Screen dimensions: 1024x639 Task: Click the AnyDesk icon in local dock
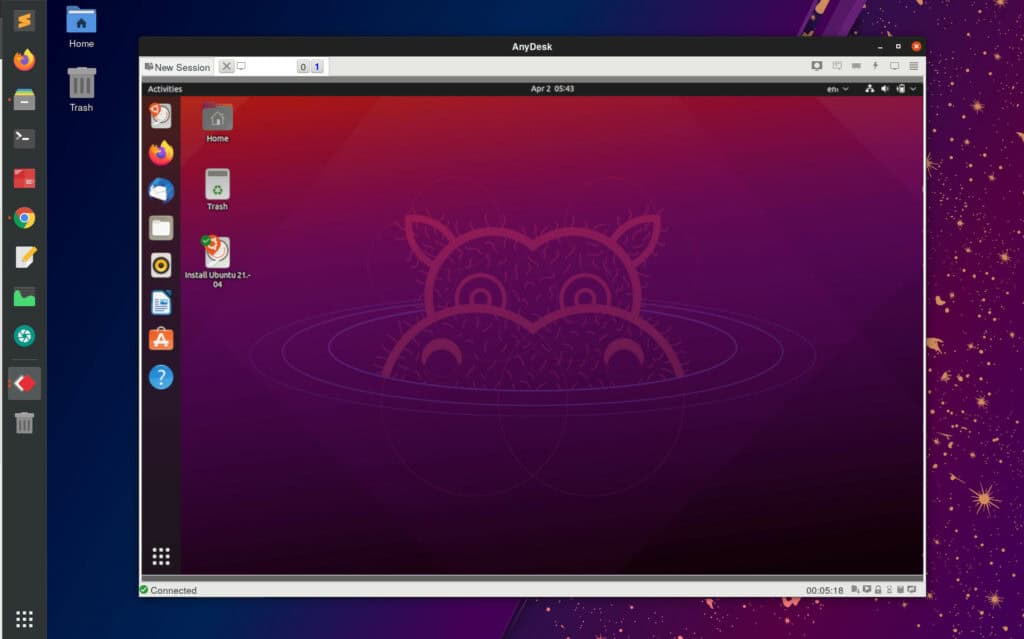[x=24, y=383]
